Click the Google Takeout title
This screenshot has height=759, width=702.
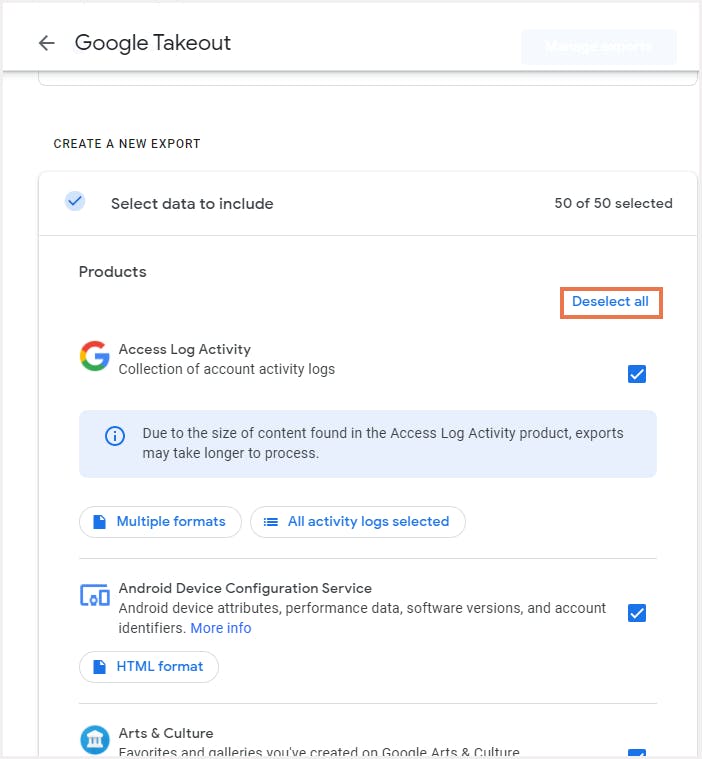153,43
